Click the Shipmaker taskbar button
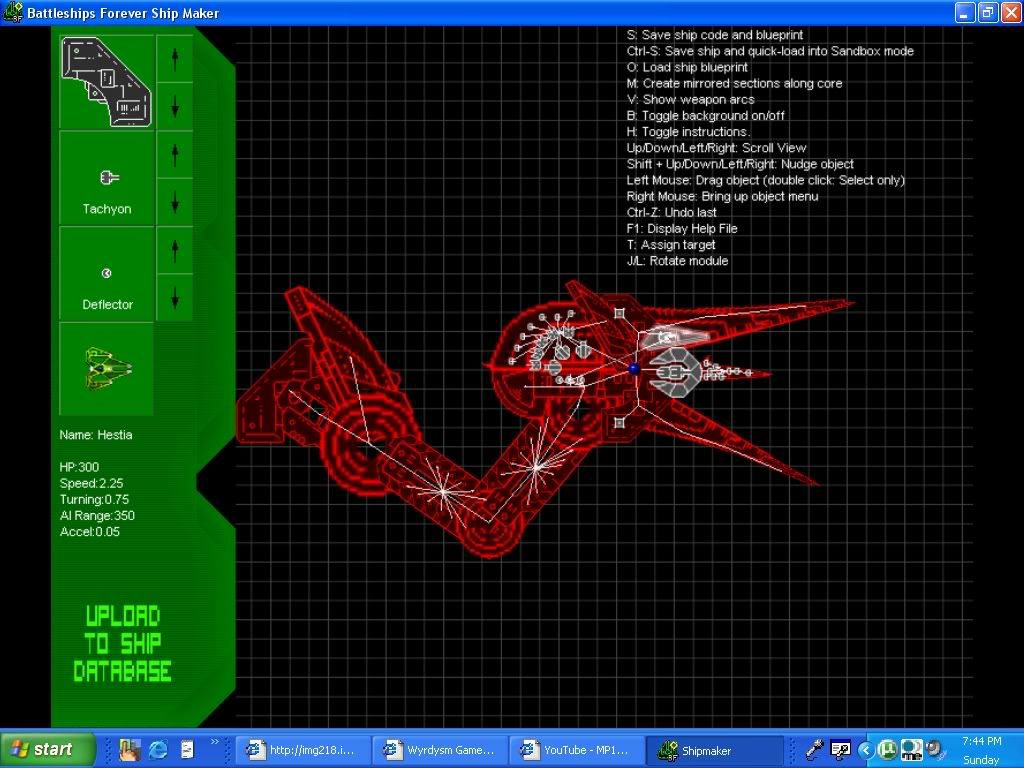The width and height of the screenshot is (1024, 768). (714, 750)
